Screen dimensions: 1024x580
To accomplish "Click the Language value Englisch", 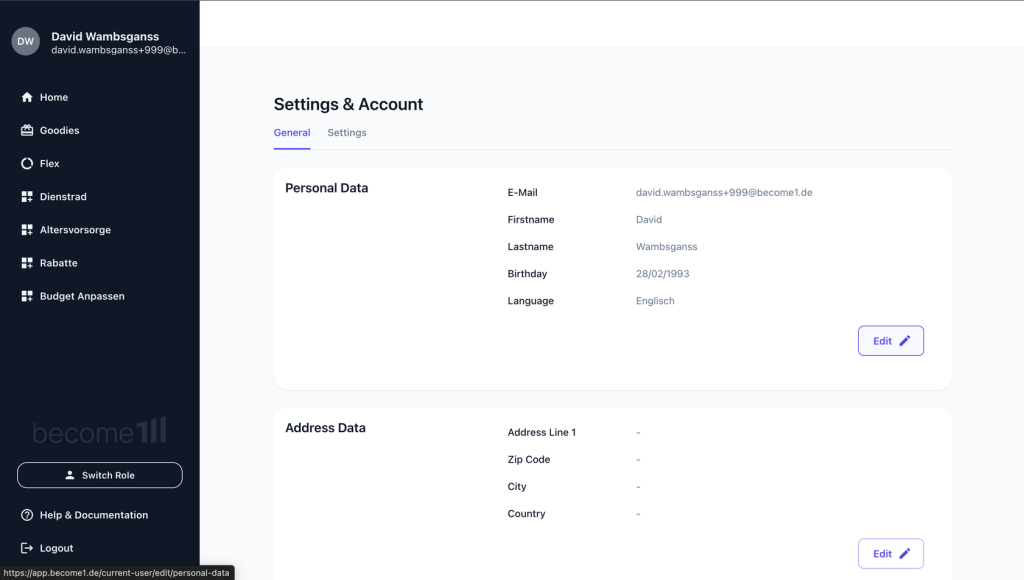I will click(x=655, y=301).
